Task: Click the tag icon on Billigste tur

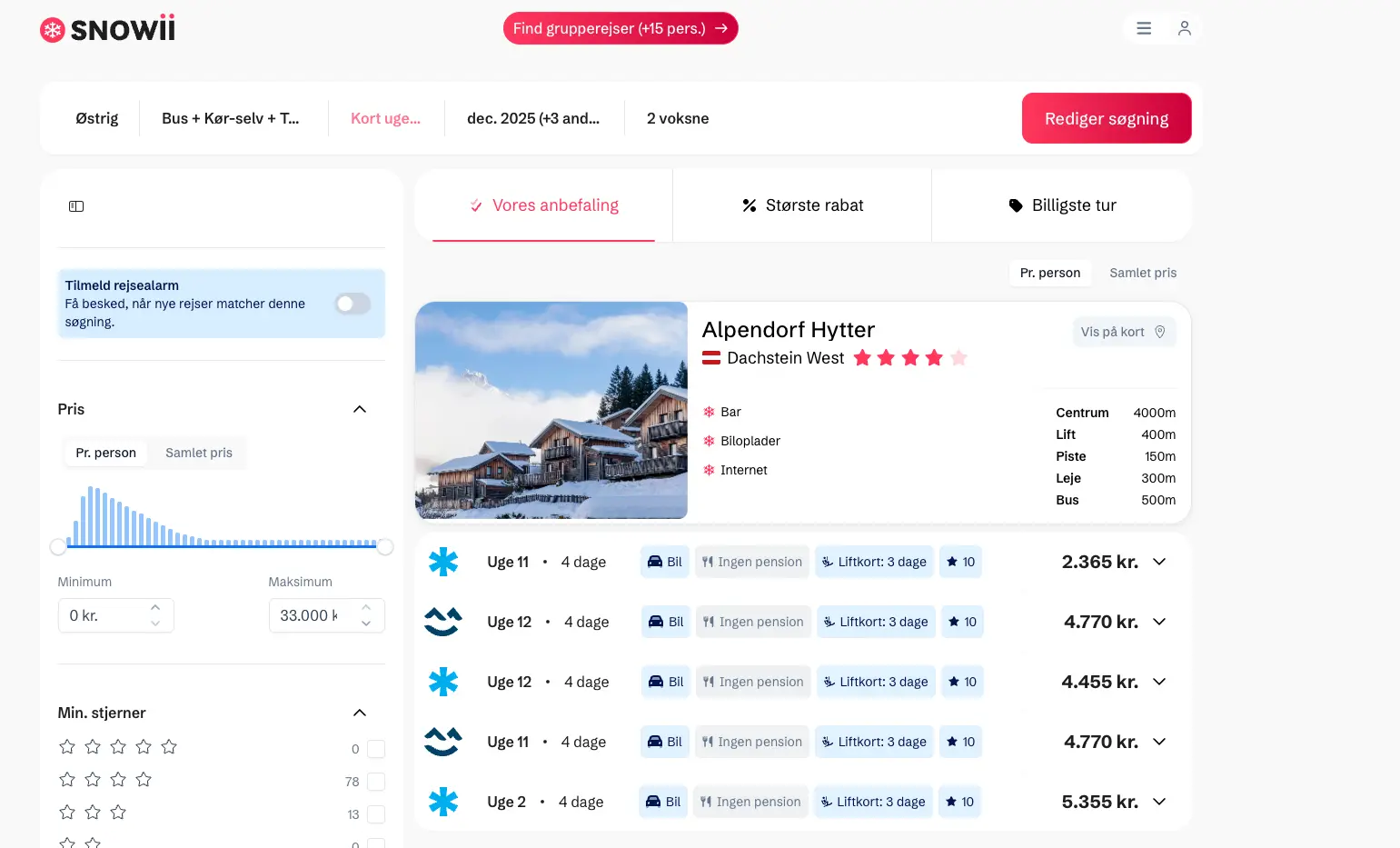Action: click(1016, 205)
